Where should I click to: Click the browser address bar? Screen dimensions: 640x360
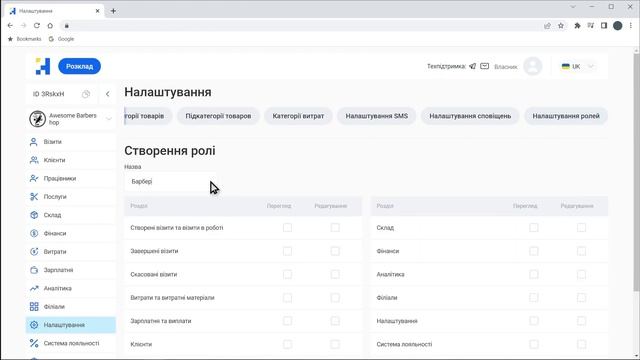(302, 25)
